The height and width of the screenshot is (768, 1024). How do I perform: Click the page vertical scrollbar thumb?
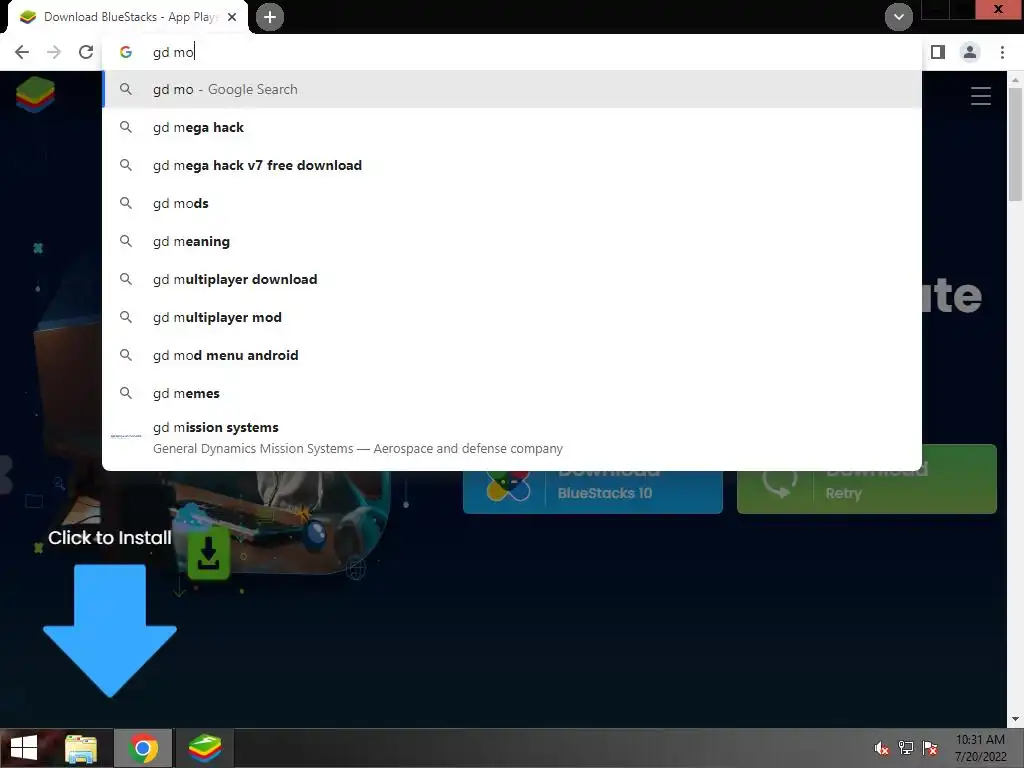click(x=1015, y=144)
